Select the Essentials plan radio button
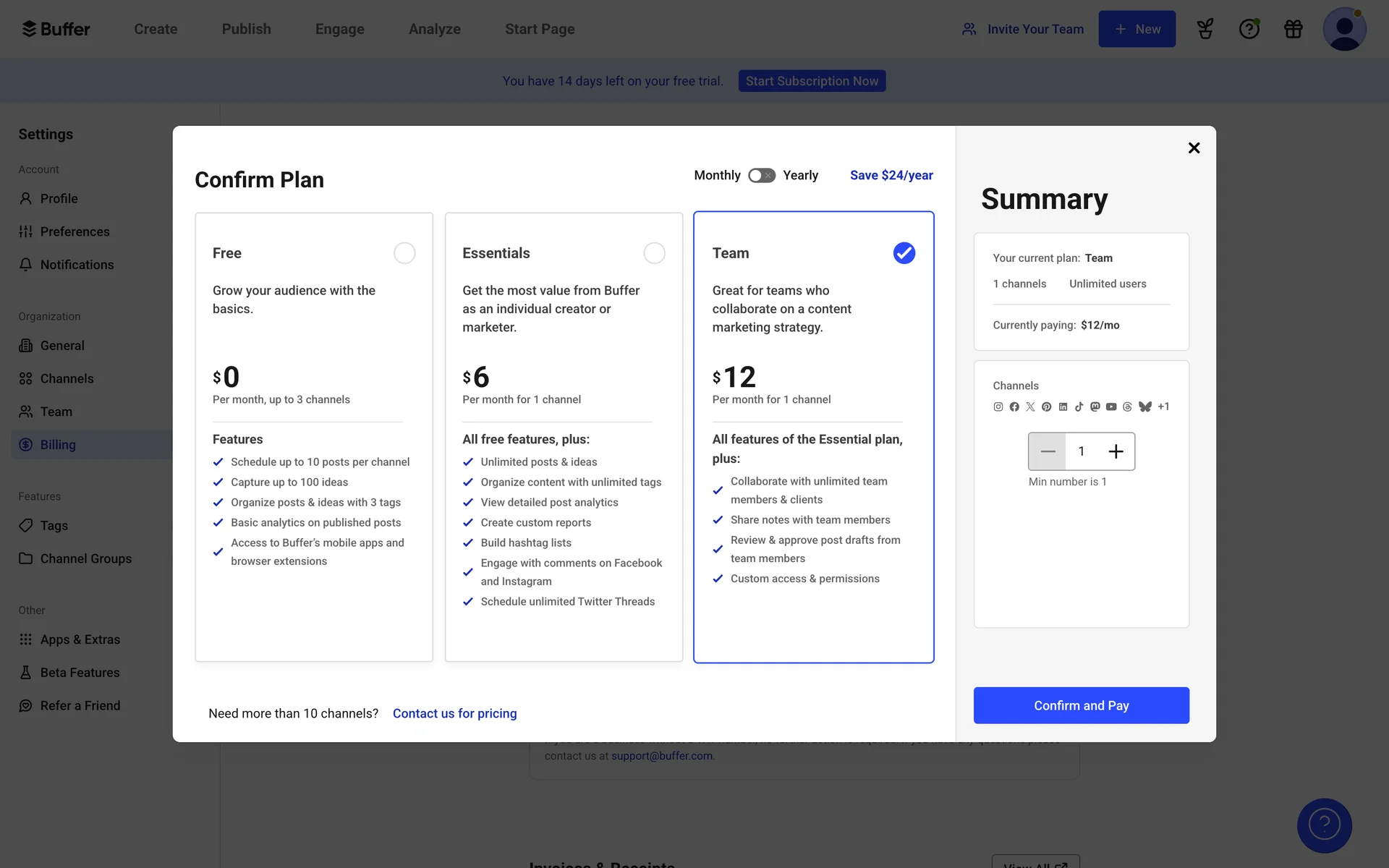 (x=654, y=253)
